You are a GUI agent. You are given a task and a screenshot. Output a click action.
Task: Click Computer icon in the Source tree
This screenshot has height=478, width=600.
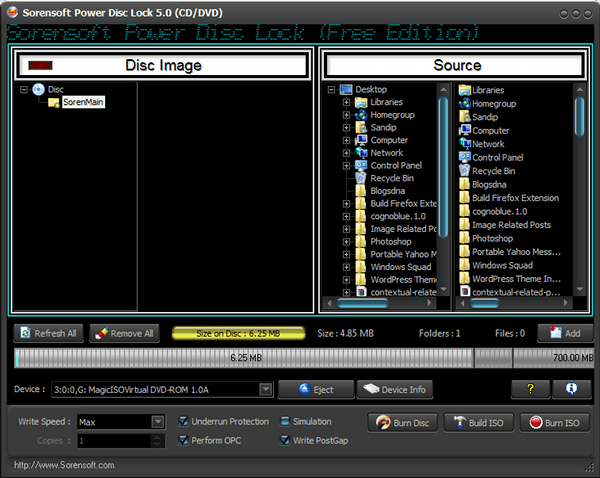[361, 140]
